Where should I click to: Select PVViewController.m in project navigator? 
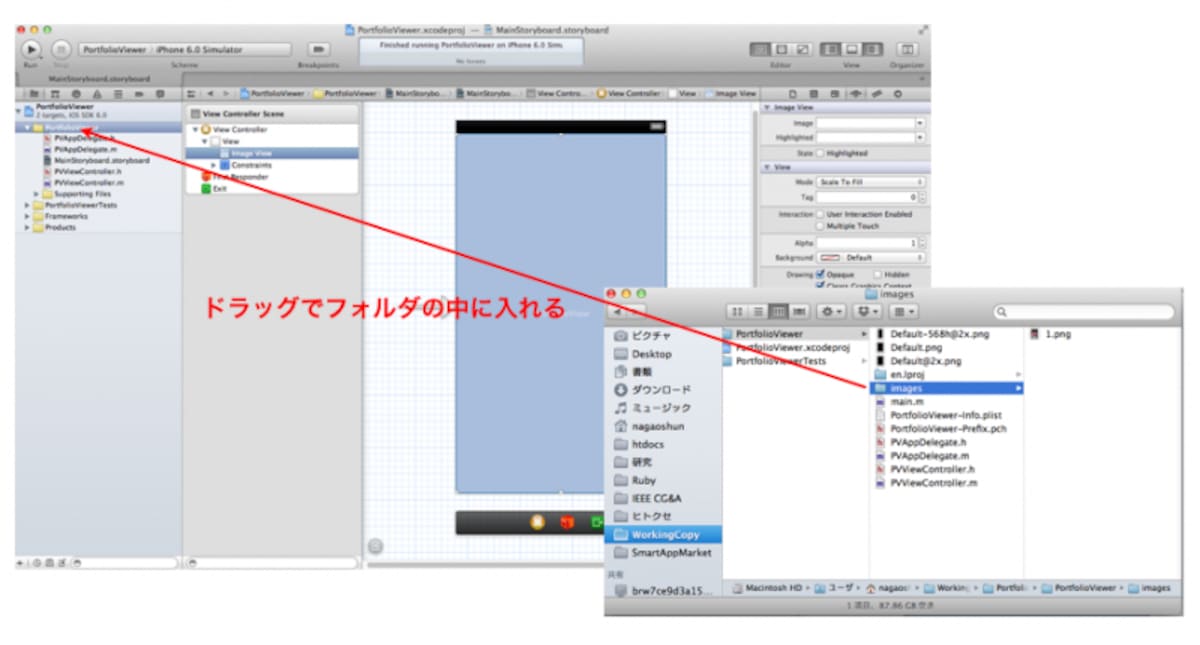88,183
